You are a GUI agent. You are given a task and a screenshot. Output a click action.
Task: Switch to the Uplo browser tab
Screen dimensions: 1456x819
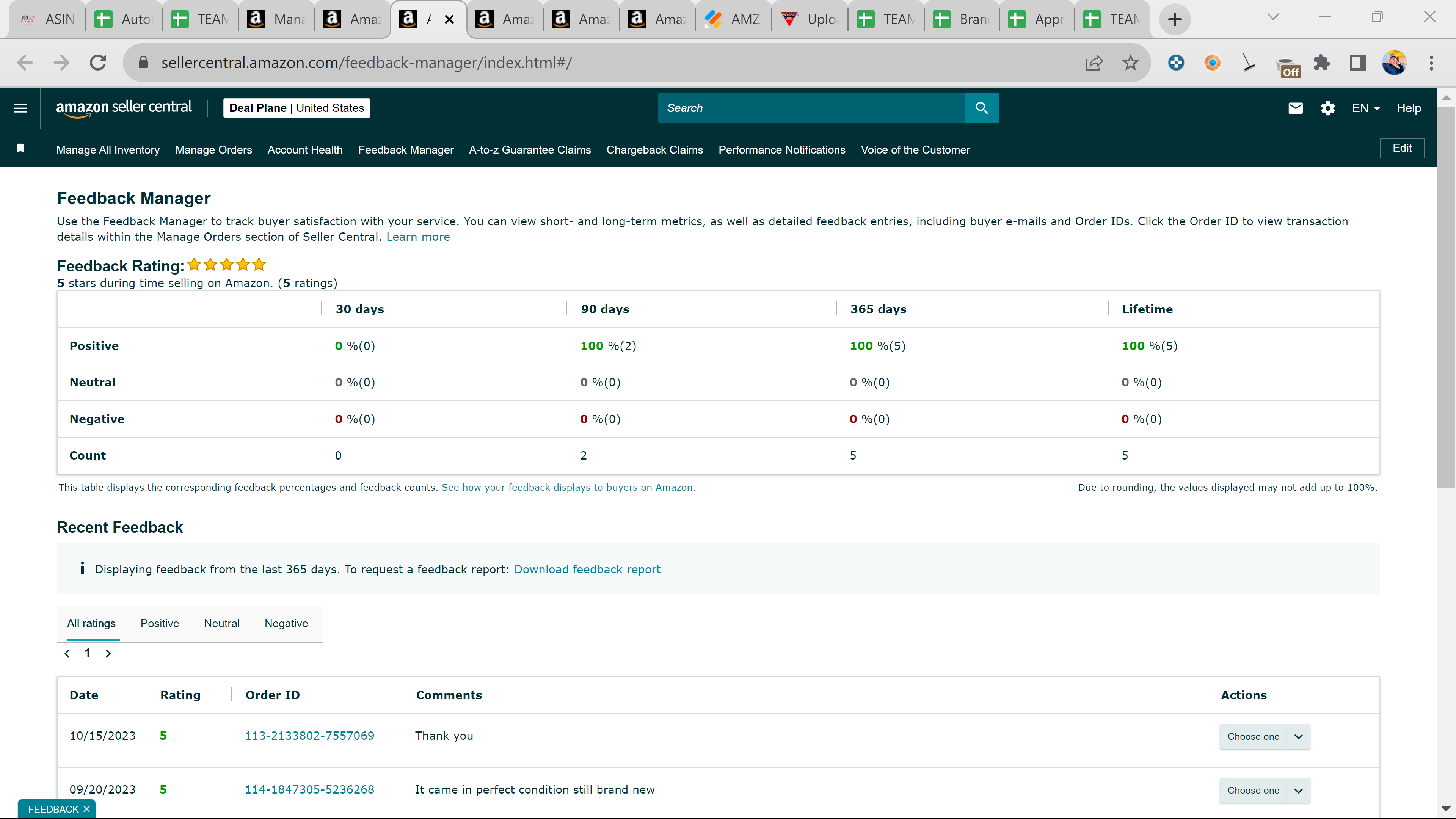pyautogui.click(x=810, y=19)
